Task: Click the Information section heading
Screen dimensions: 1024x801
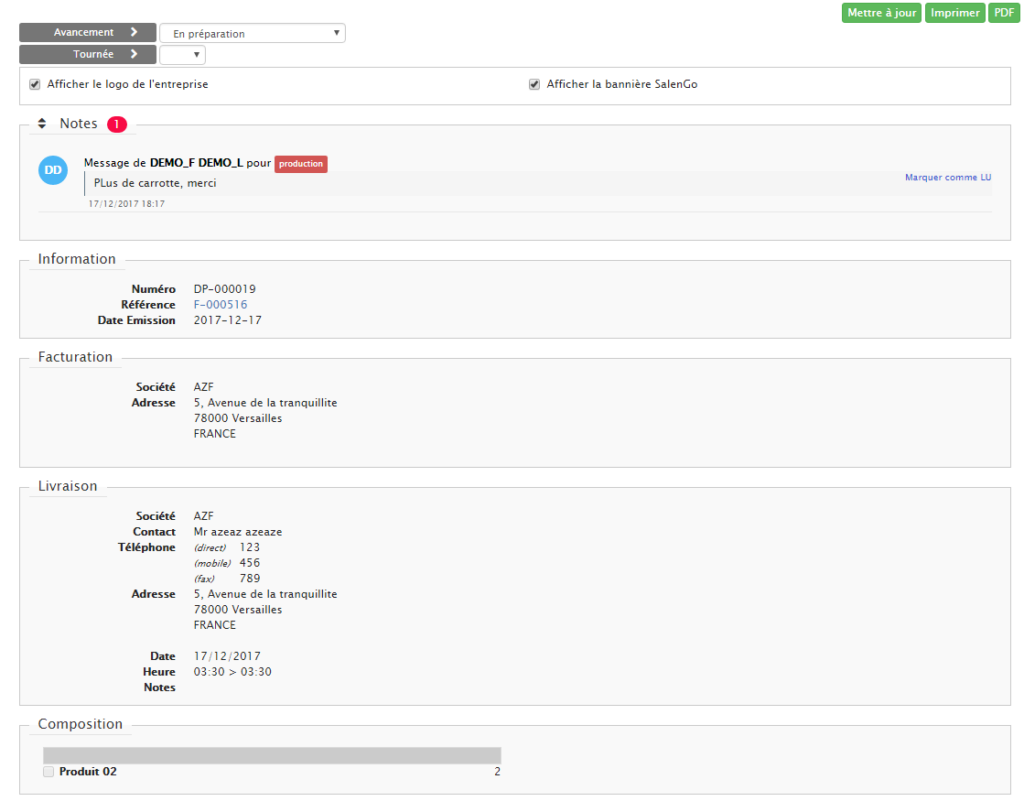Action: (76, 259)
